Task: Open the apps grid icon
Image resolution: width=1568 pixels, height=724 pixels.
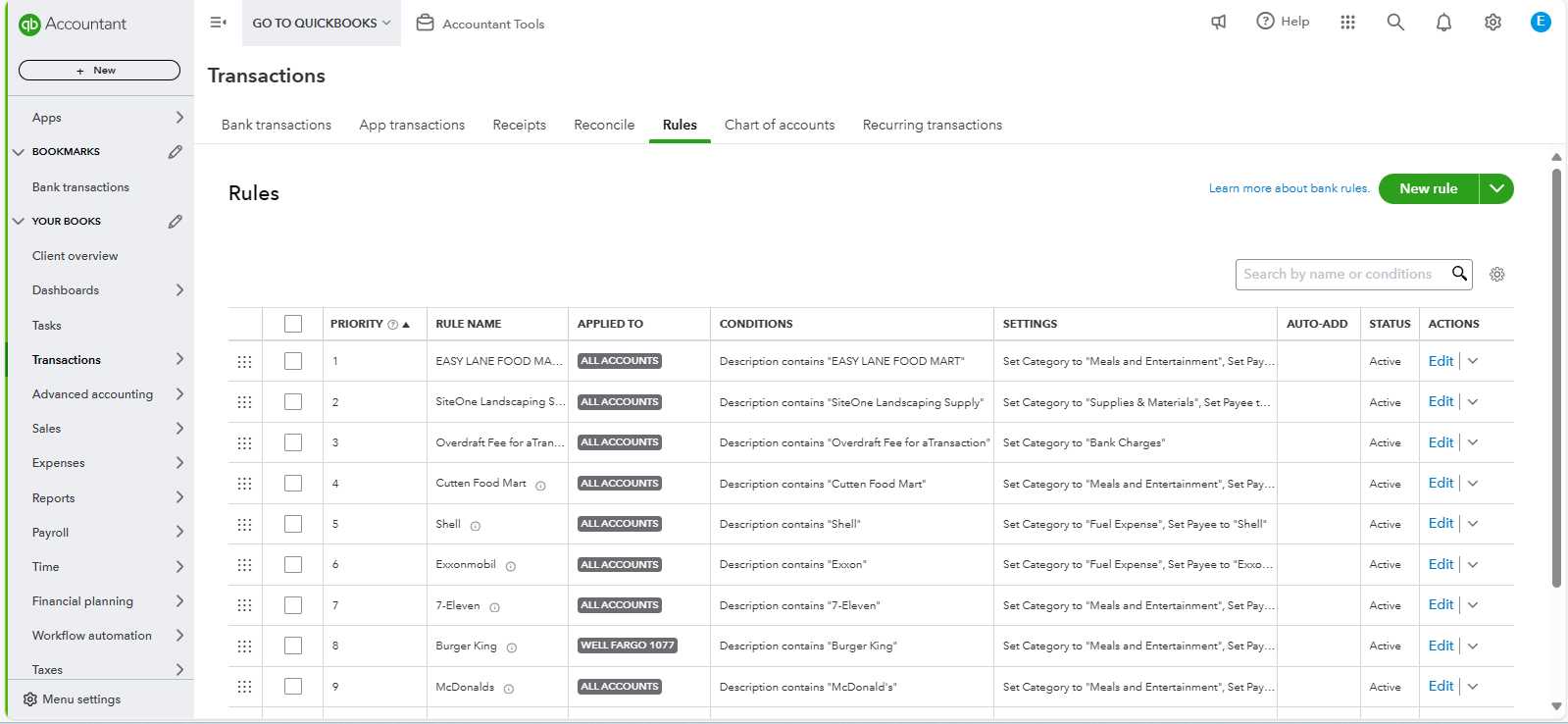Action: click(1347, 22)
